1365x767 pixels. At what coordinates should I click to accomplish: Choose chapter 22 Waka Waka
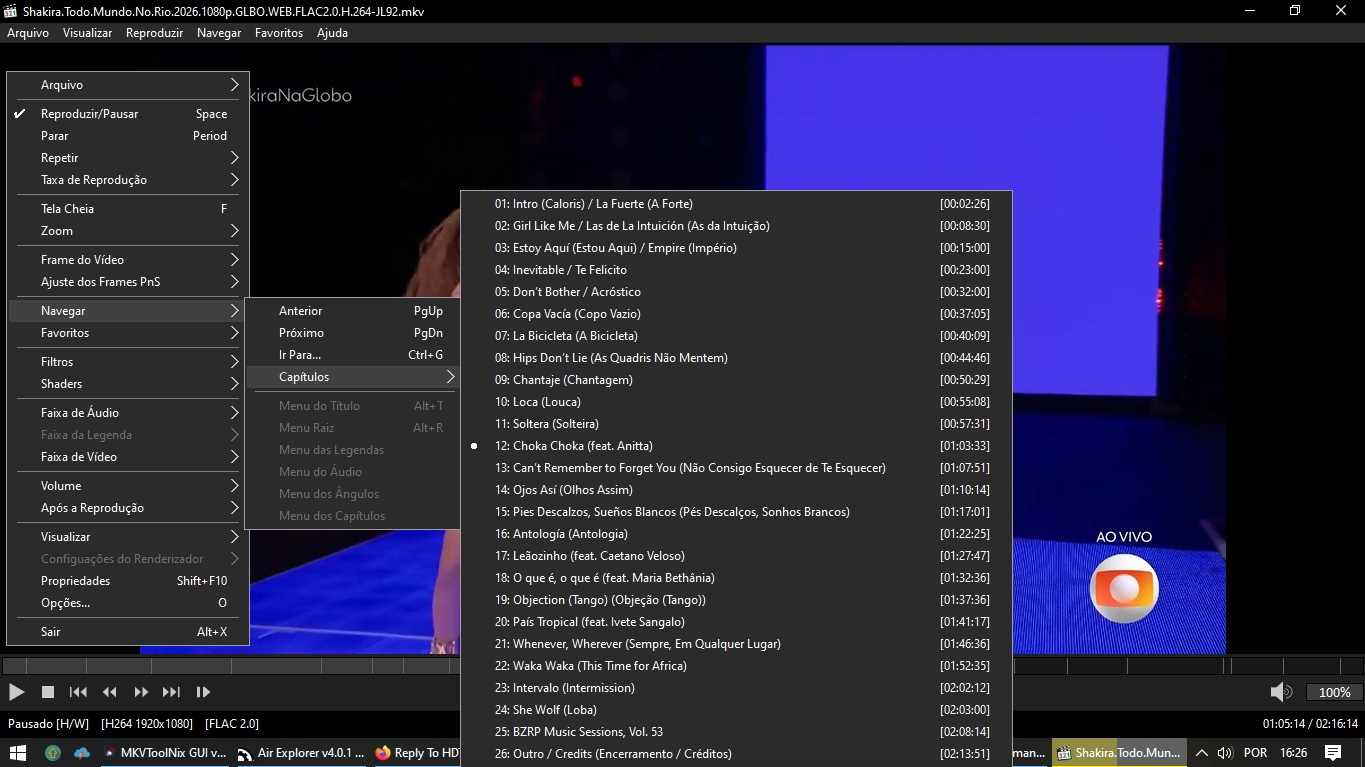pos(736,666)
